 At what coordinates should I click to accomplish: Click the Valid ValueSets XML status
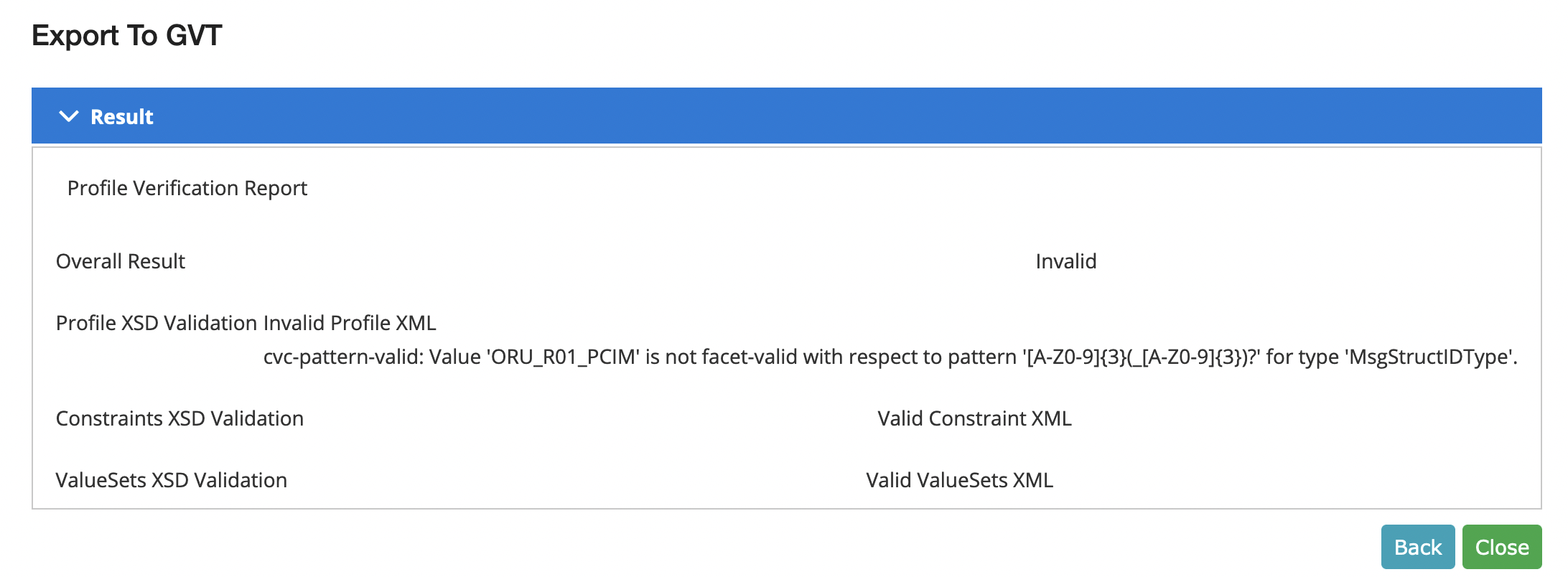tap(960, 480)
